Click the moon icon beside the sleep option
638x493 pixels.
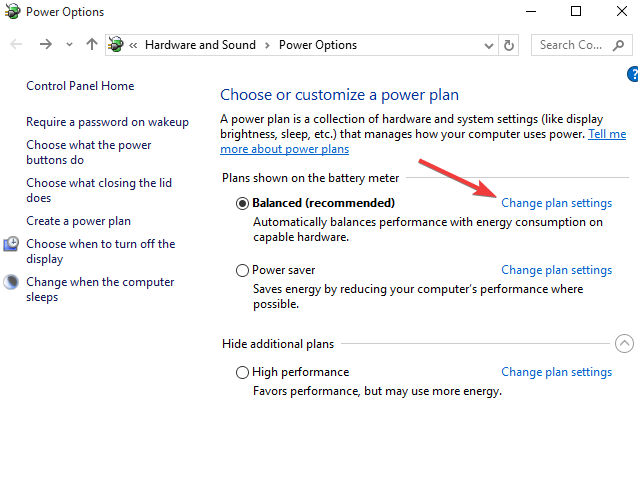tap(12, 283)
